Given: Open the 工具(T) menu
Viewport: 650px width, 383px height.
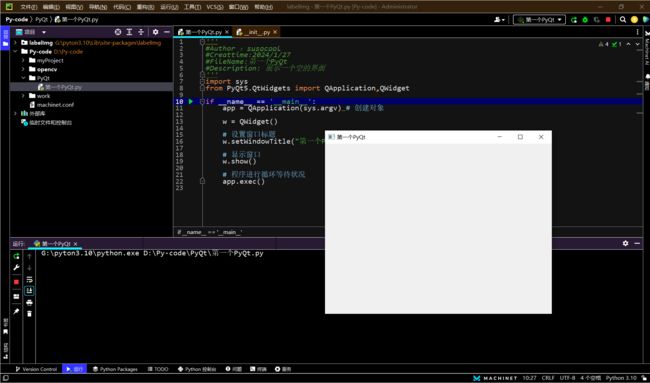Looking at the screenshot, I should pyautogui.click(x=192, y=7).
